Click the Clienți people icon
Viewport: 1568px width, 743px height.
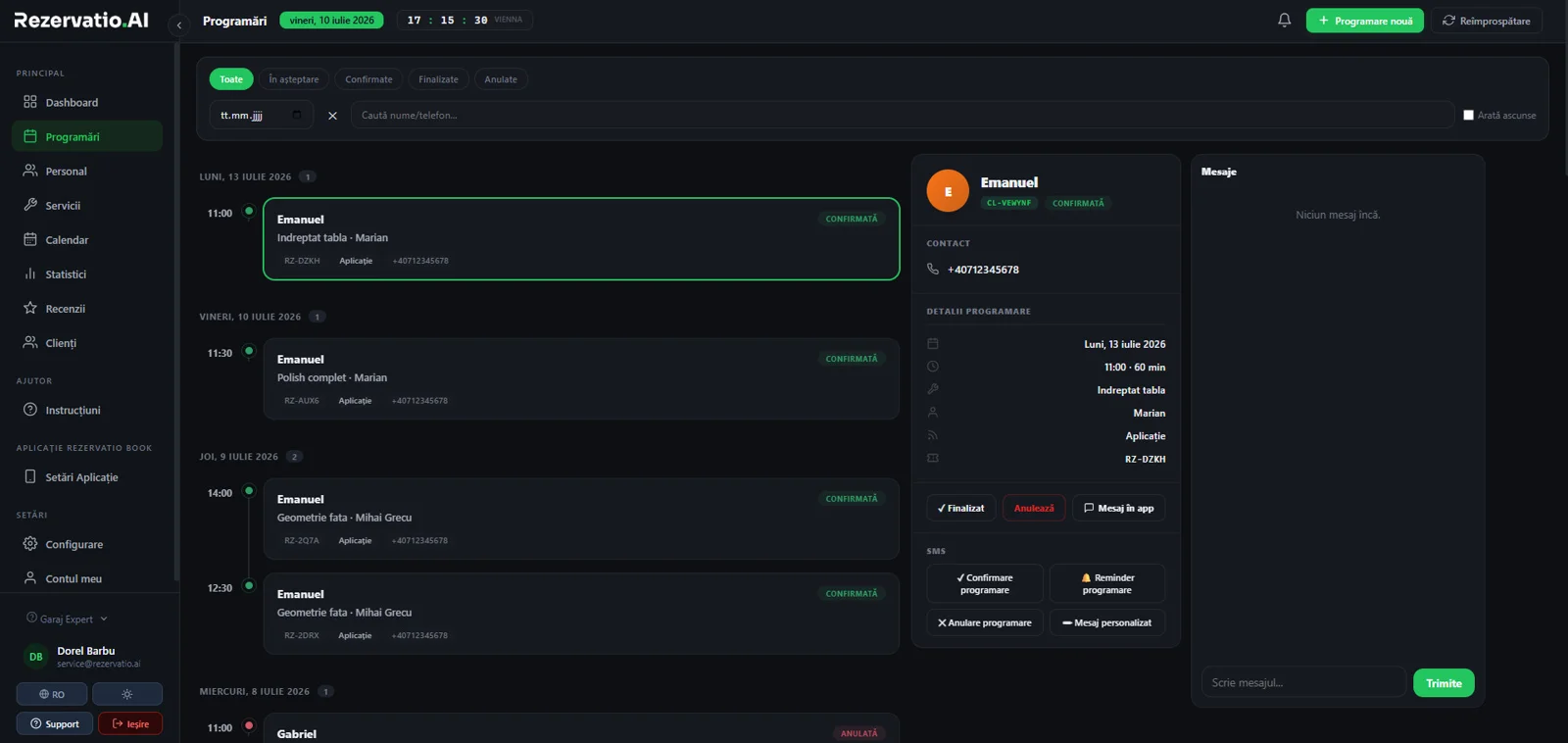tap(30, 342)
